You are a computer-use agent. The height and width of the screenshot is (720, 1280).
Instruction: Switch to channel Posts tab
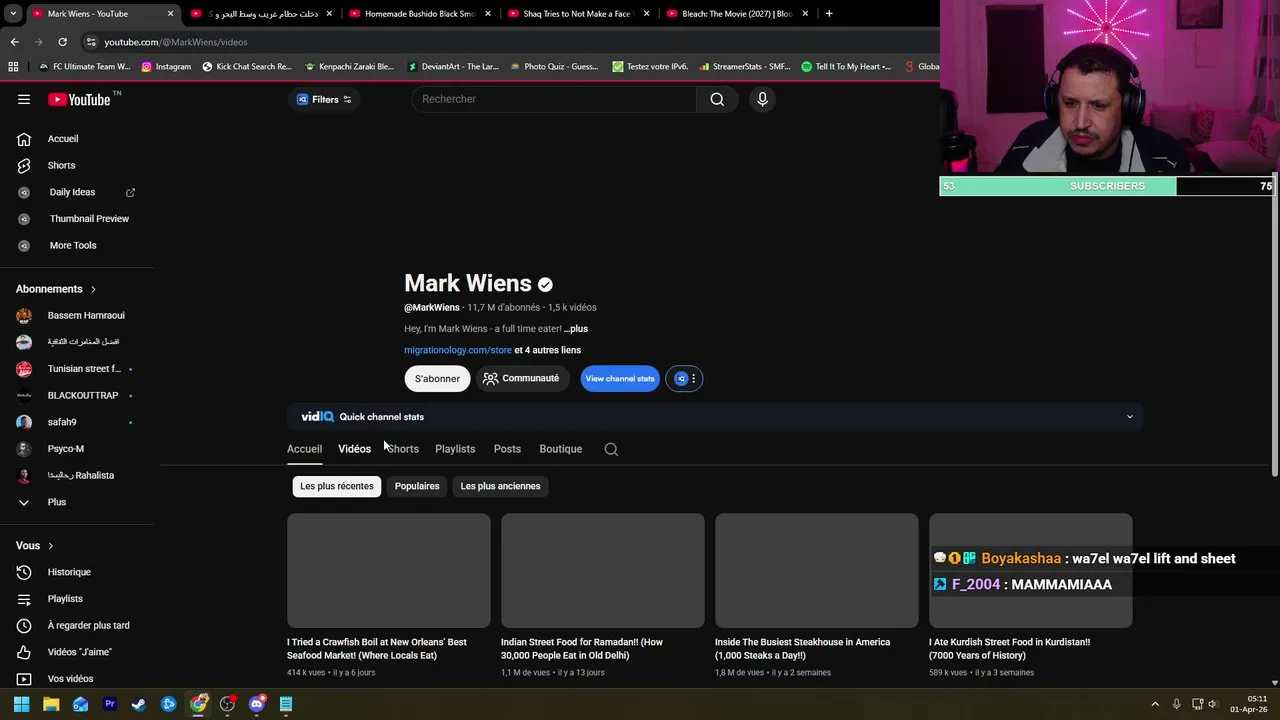(507, 449)
